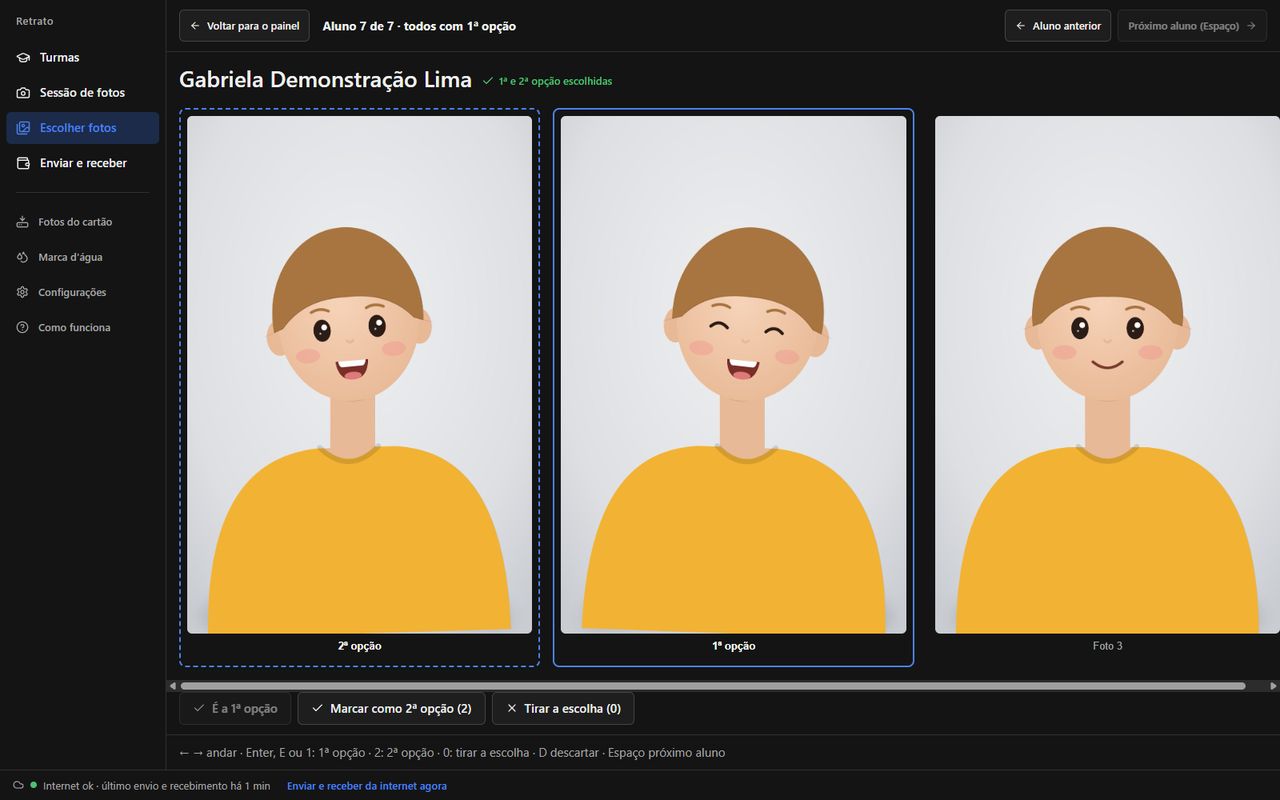Image resolution: width=1280 pixels, height=800 pixels.
Task: Click the scrollbar left arrow
Action: (x=173, y=686)
